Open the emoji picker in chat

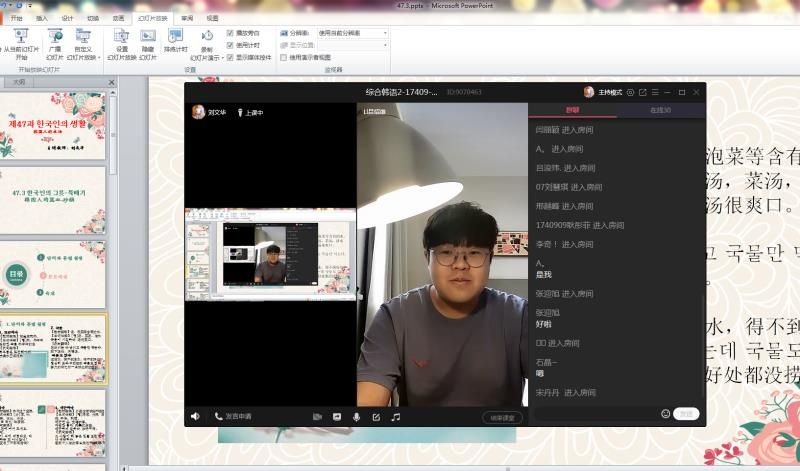(665, 413)
